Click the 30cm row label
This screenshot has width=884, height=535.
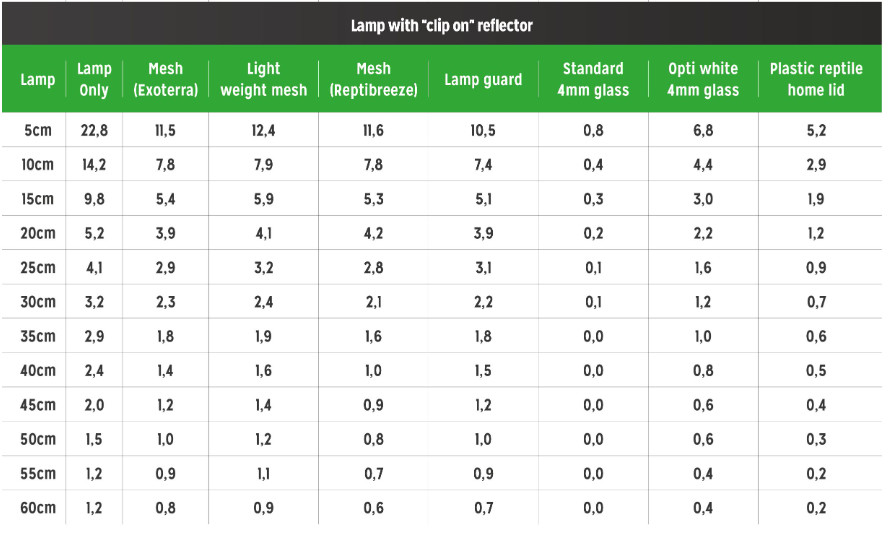[x=38, y=302]
